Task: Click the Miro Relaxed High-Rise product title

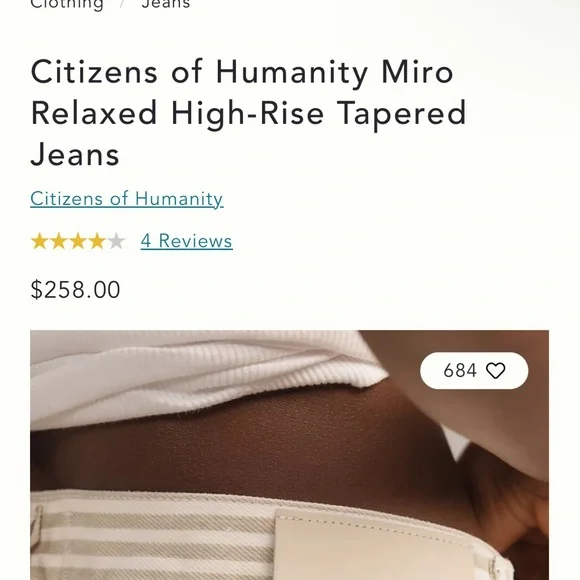Action: [x=249, y=113]
